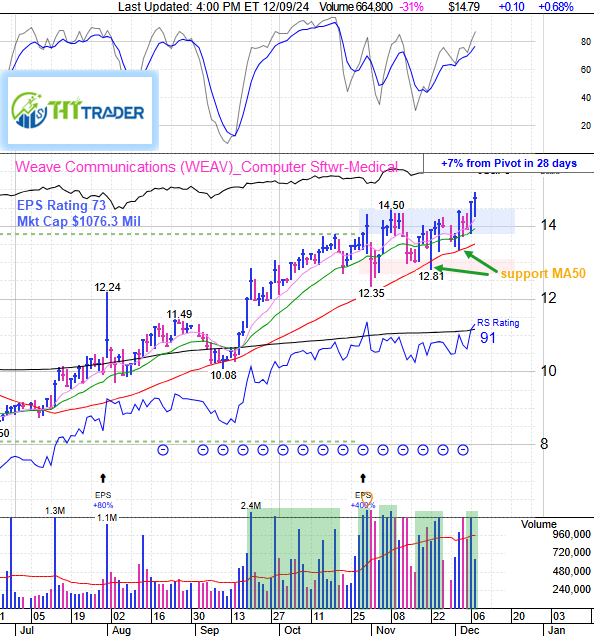The image size is (594, 636).
Task: Click the support MA50 annotation text
Action: click(543, 273)
